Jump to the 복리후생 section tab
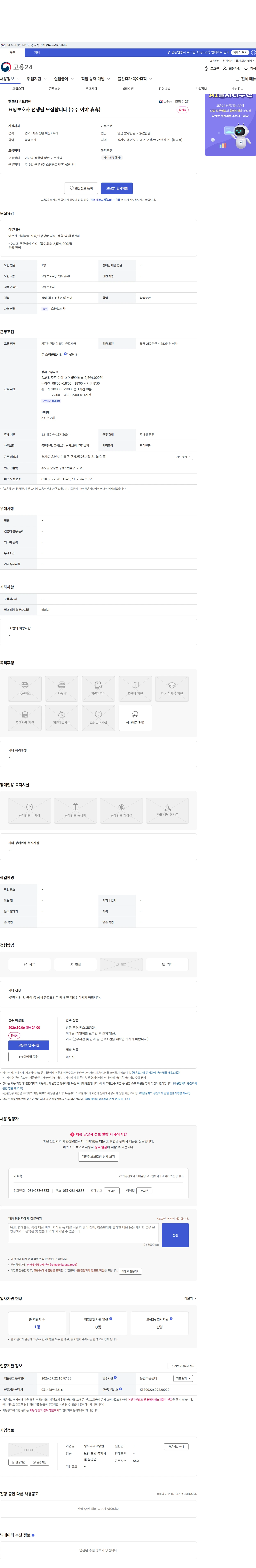 (128, 89)
